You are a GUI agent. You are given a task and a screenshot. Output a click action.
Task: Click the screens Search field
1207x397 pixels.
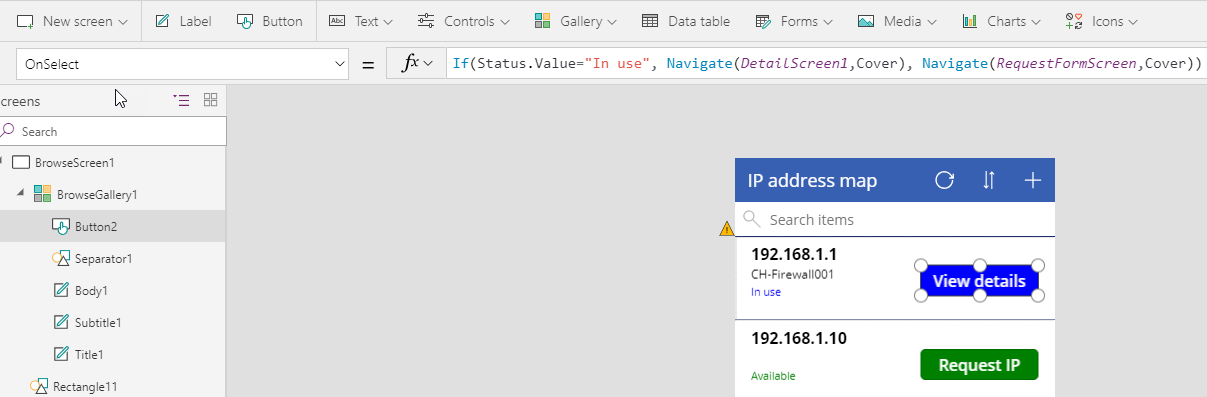113,131
